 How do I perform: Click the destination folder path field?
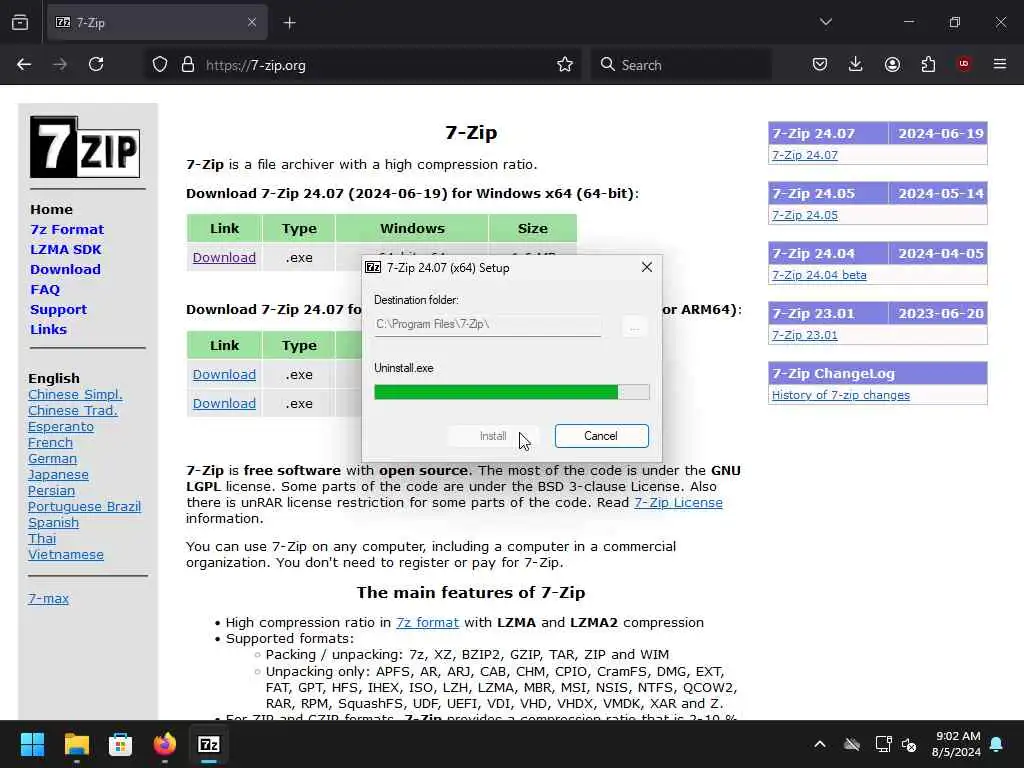(x=487, y=325)
